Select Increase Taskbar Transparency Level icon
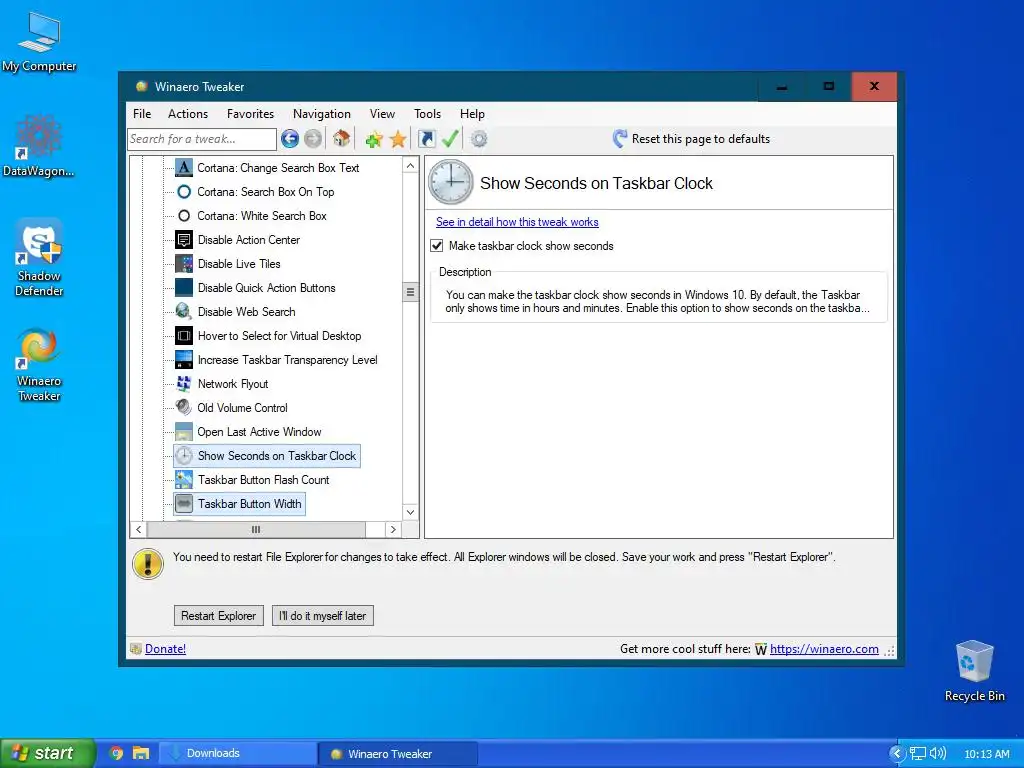1024x768 pixels. [x=184, y=360]
